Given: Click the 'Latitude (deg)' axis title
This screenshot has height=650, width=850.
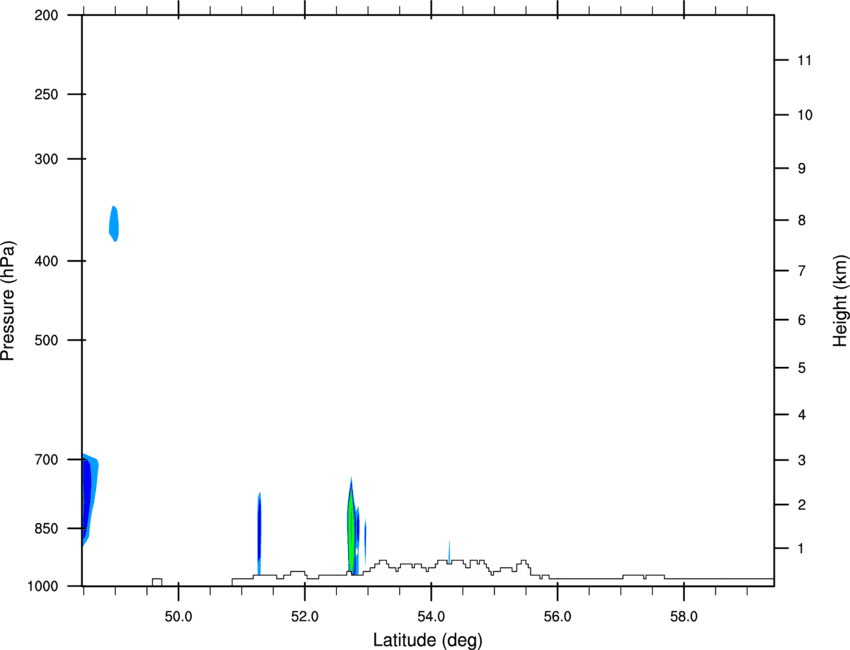Looking at the screenshot, I should [428, 640].
